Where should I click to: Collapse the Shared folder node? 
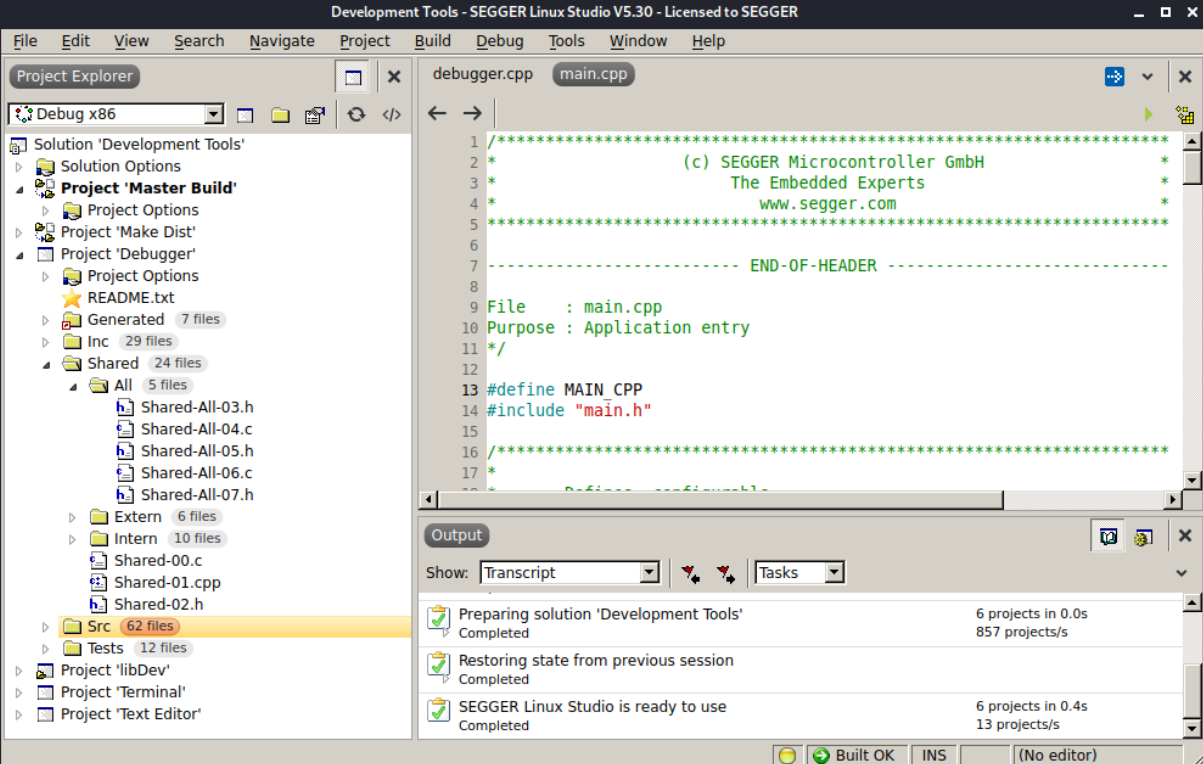pyautogui.click(x=46, y=364)
